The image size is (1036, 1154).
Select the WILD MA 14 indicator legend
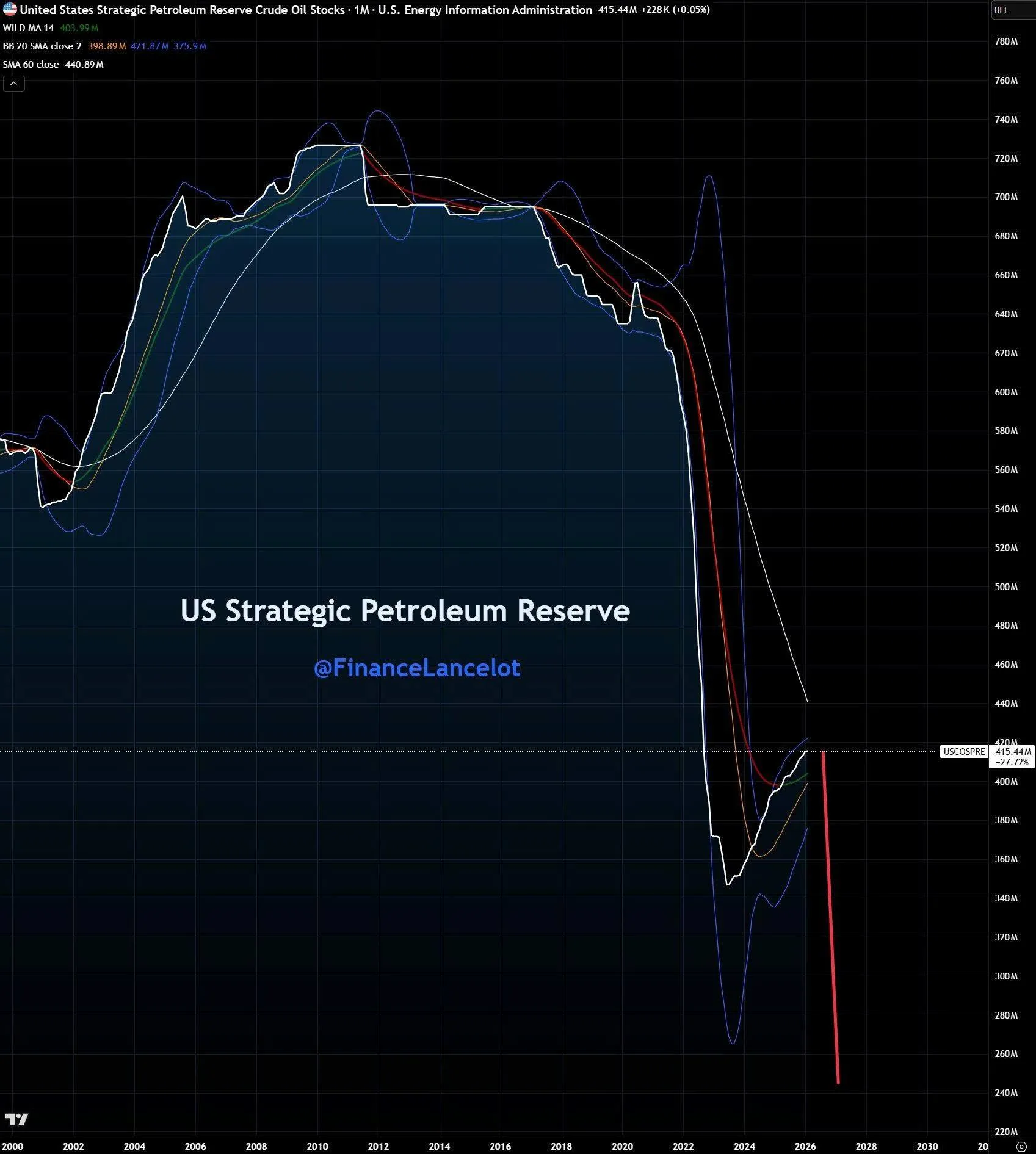pos(28,28)
